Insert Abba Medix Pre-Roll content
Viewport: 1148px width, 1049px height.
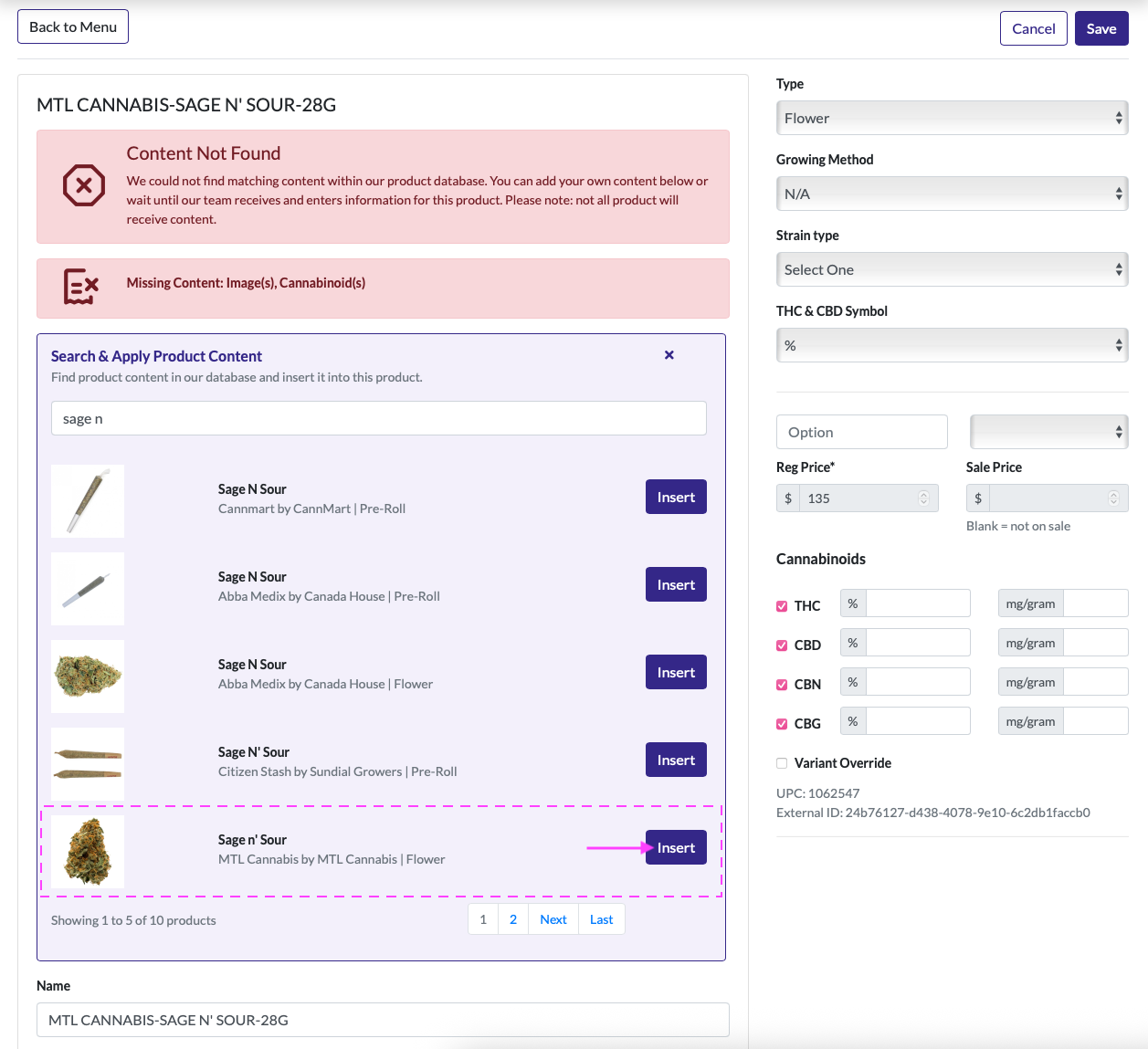point(676,584)
